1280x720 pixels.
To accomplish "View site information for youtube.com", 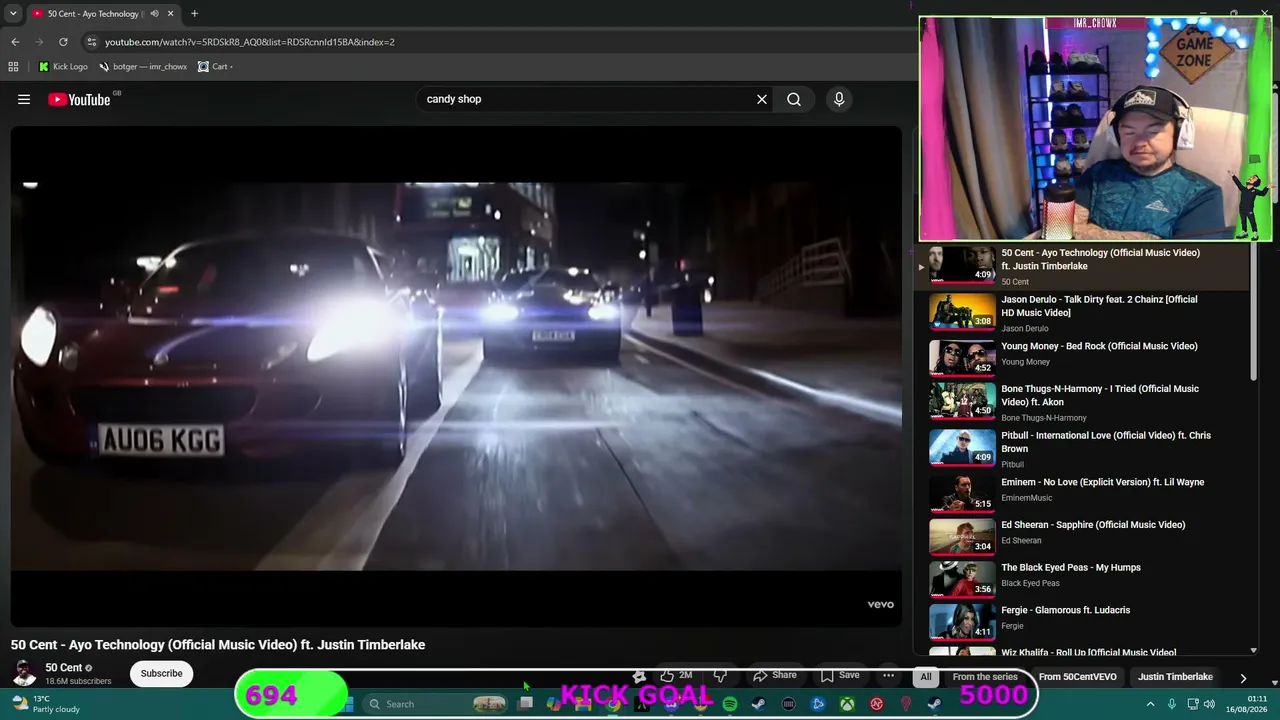I will 92,42.
